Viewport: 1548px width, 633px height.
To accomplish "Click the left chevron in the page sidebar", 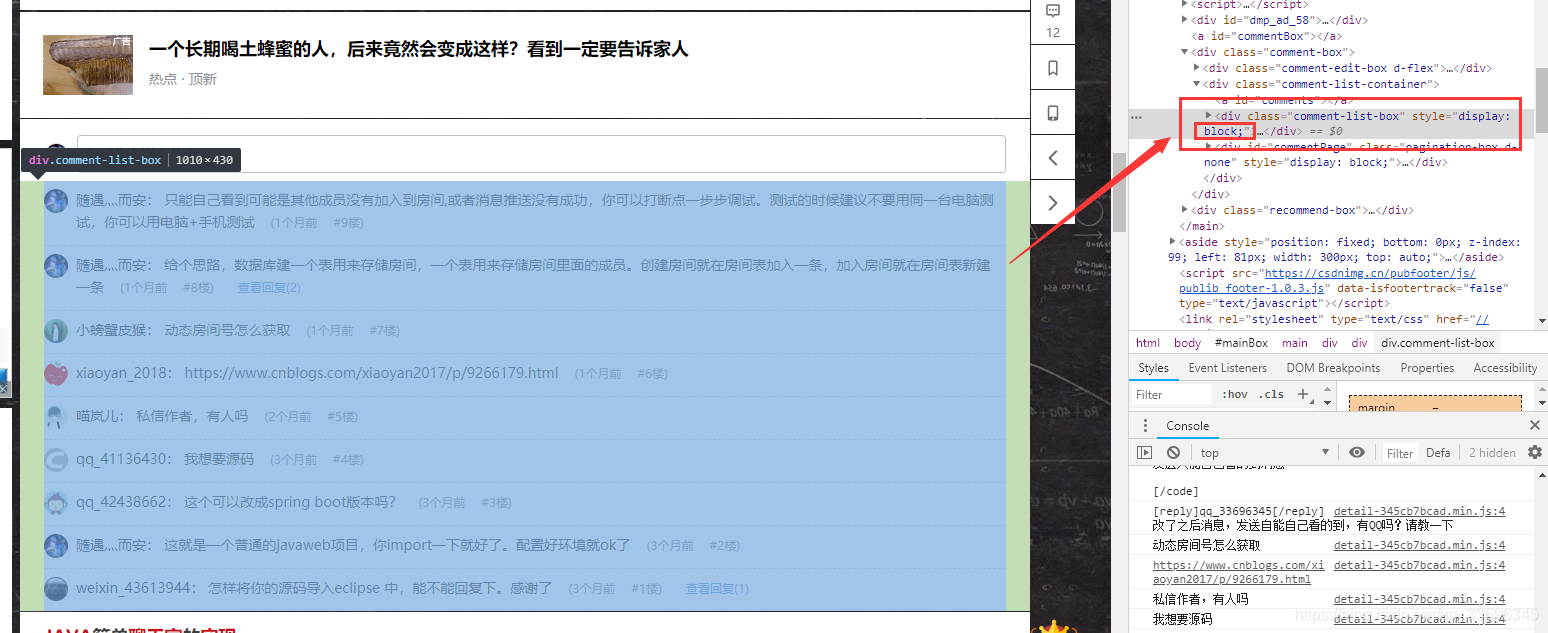I will [x=1052, y=158].
